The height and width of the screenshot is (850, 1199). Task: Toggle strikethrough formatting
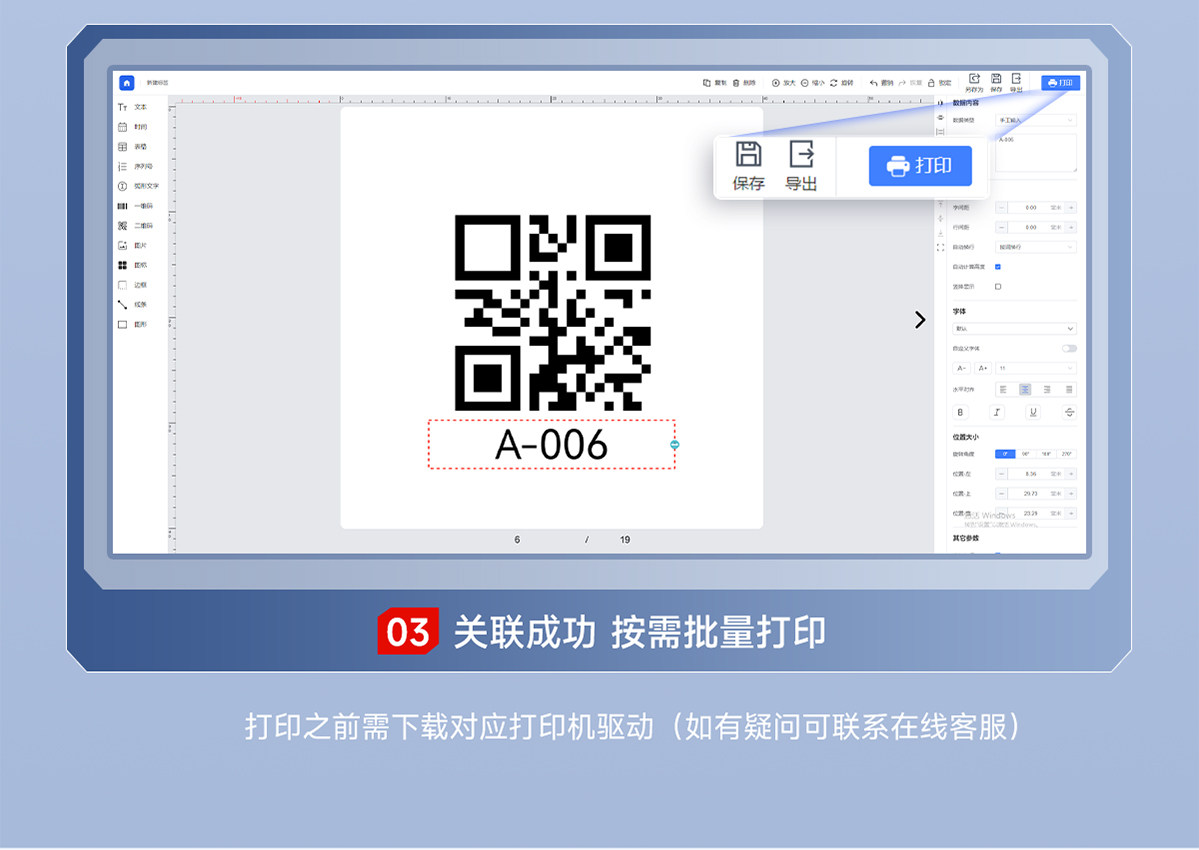click(1069, 412)
